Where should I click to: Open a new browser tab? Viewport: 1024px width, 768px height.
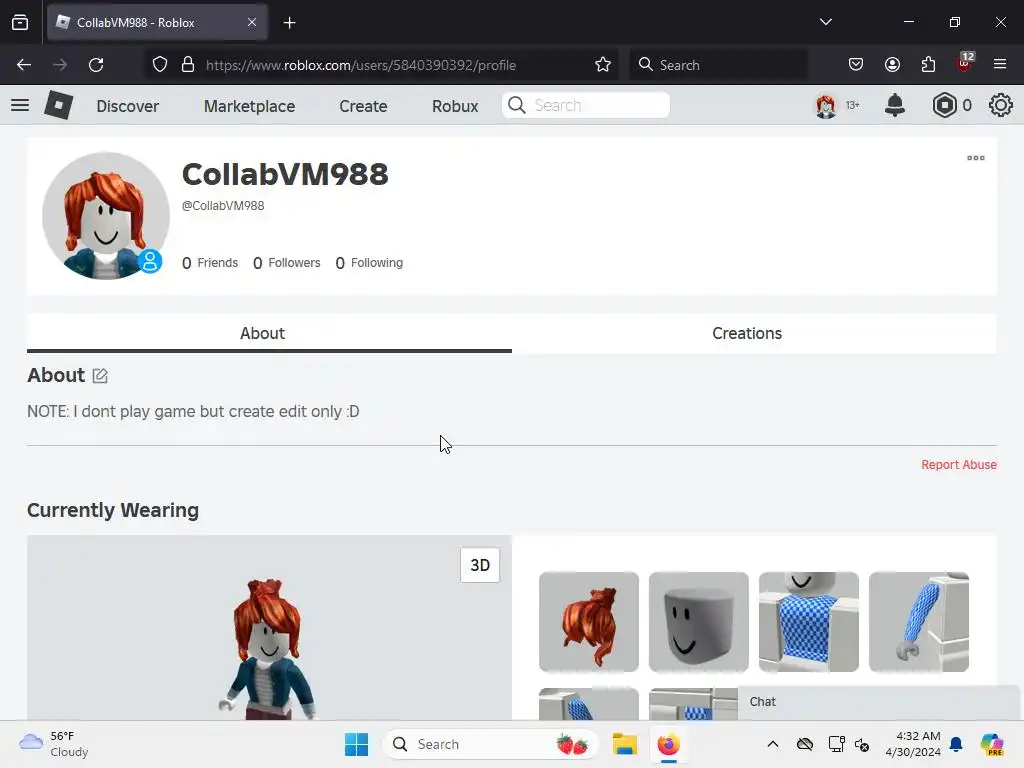pyautogui.click(x=289, y=23)
